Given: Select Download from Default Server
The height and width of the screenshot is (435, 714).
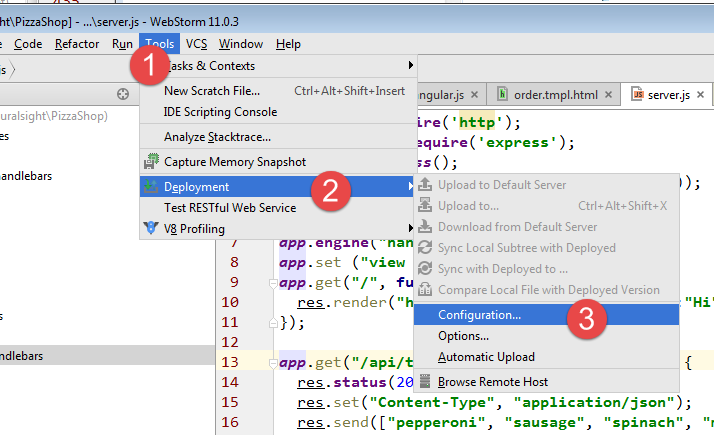Looking at the screenshot, I should pyautogui.click(x=546, y=227).
